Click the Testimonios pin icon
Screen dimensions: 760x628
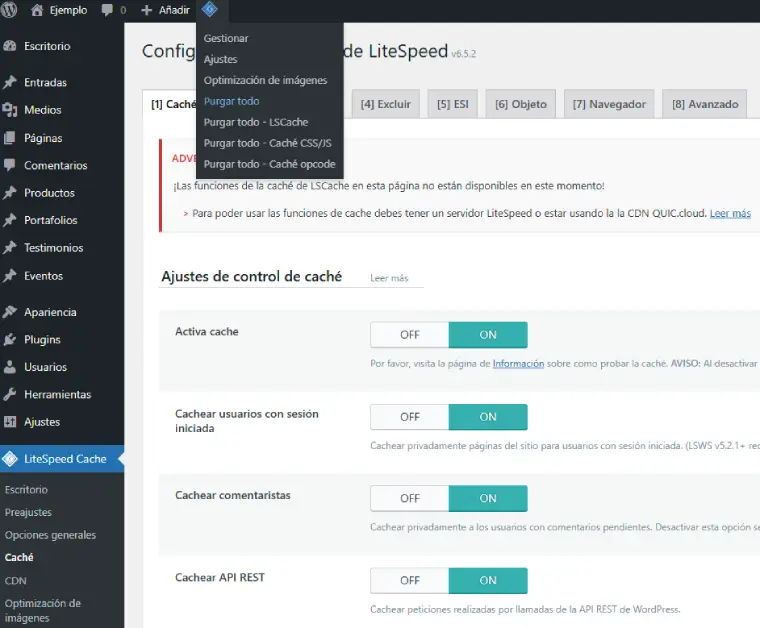10,248
